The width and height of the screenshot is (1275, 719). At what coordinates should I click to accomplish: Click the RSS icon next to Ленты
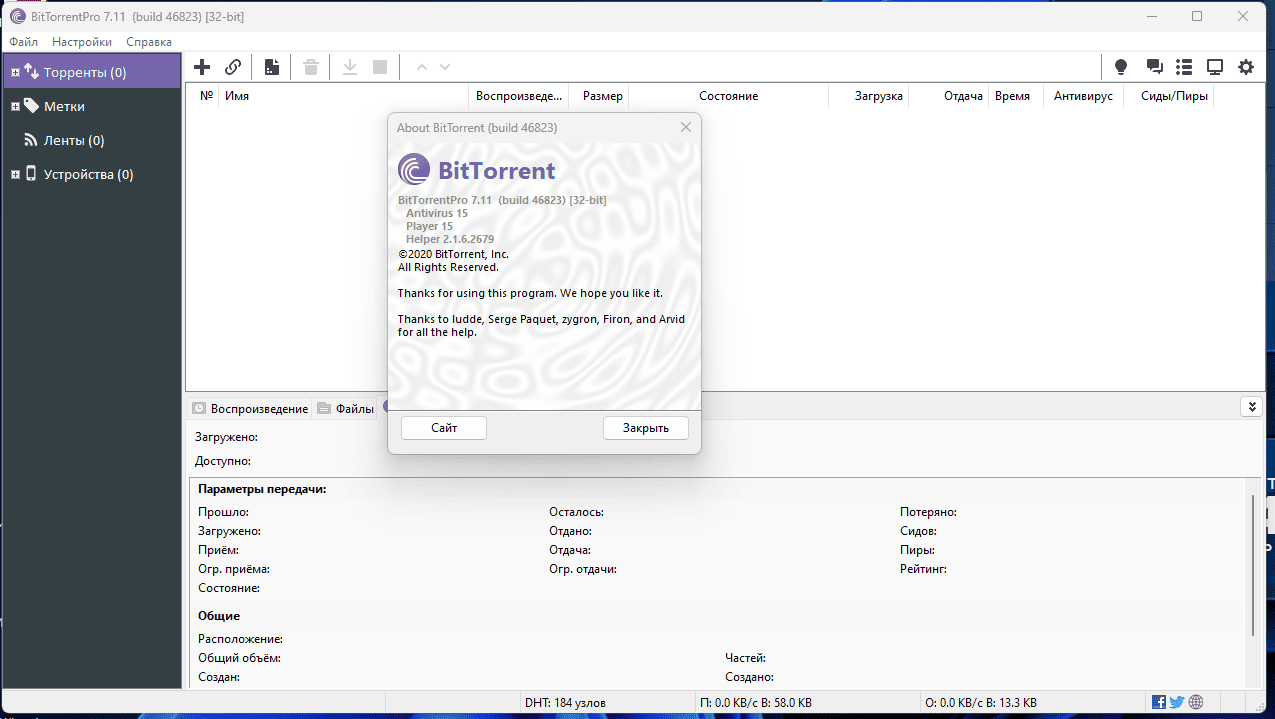(31, 140)
